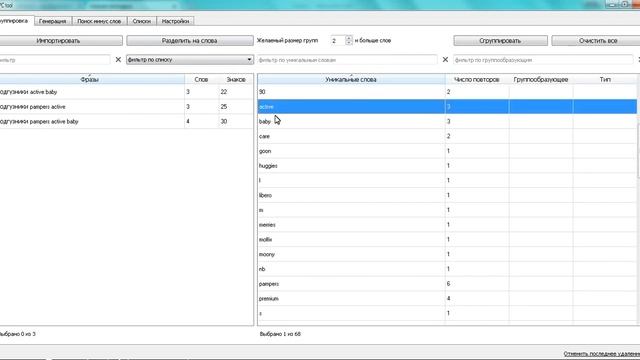
Task: Open the Списки tab
Action: [x=142, y=21]
